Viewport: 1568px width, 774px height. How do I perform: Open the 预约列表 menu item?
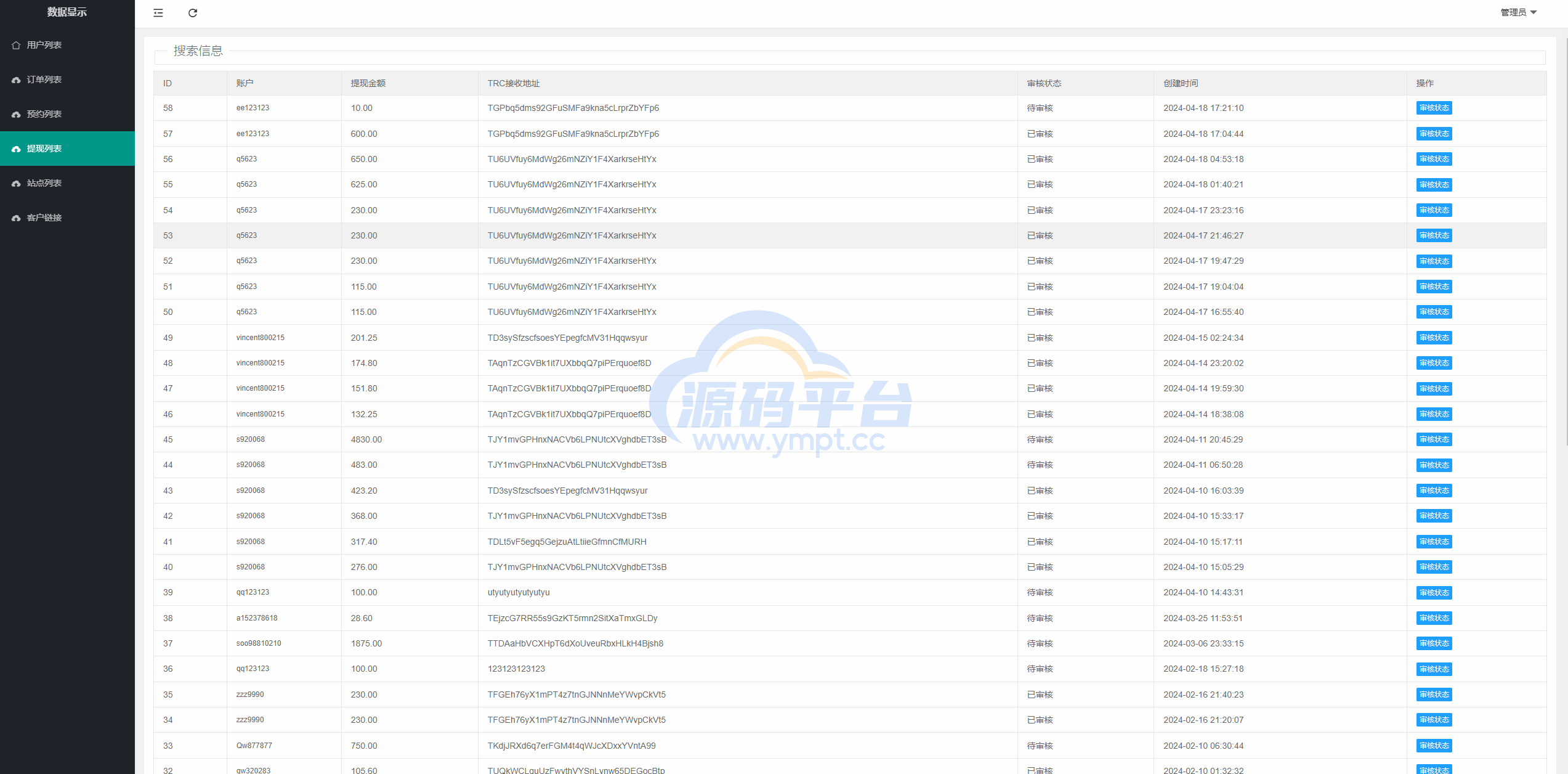tap(67, 114)
